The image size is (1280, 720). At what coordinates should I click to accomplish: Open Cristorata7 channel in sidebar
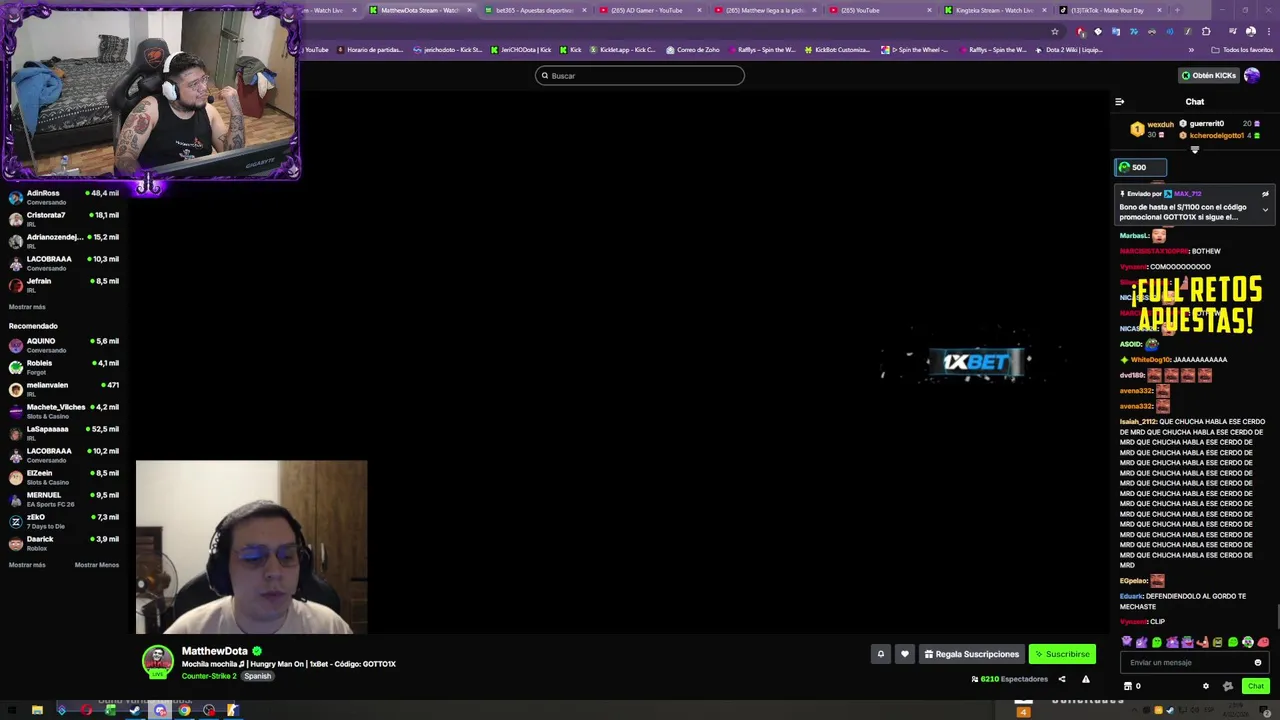(64, 219)
